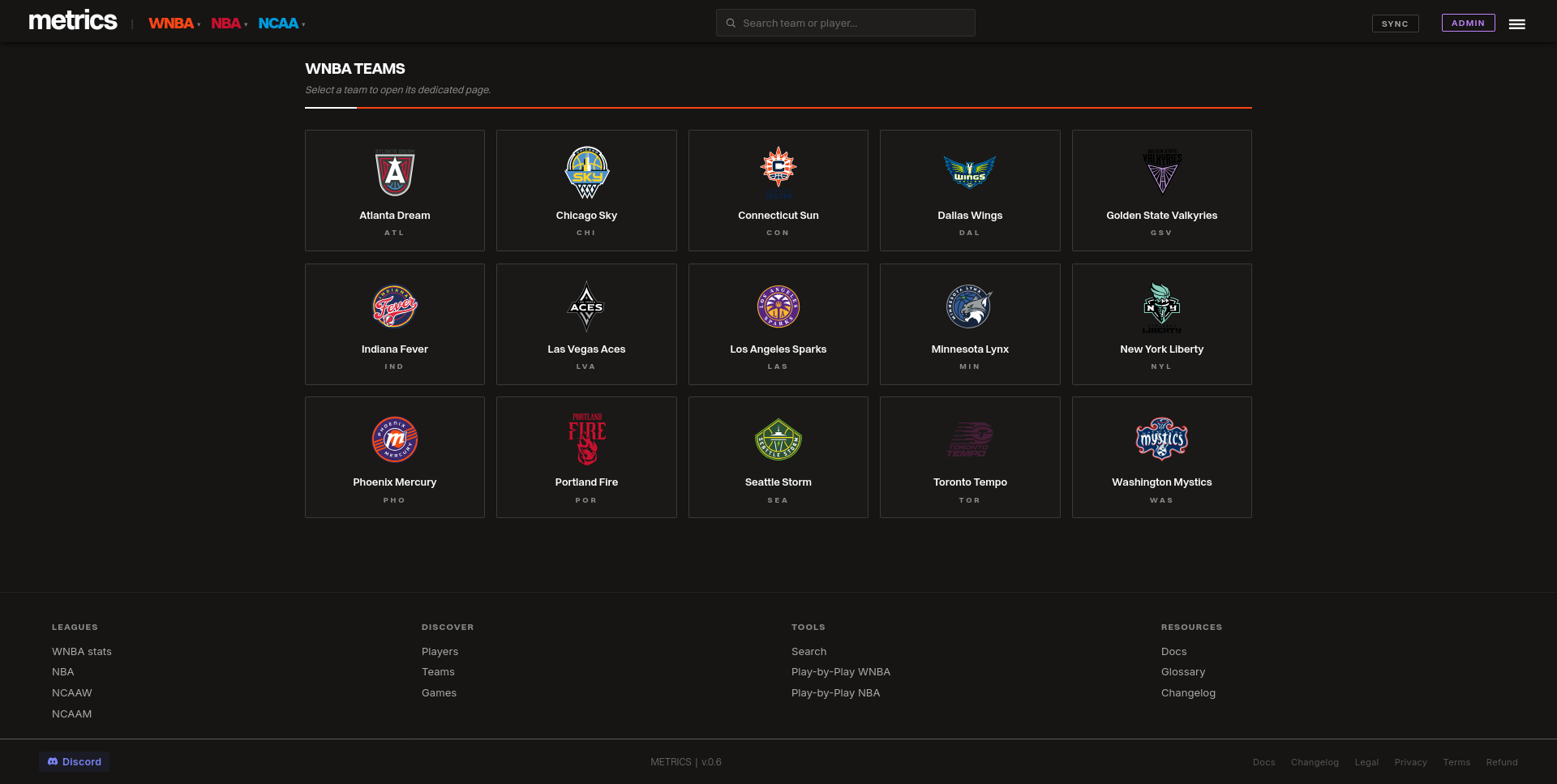Click the GSV abbreviation
1557x784 pixels.
coord(1161,233)
